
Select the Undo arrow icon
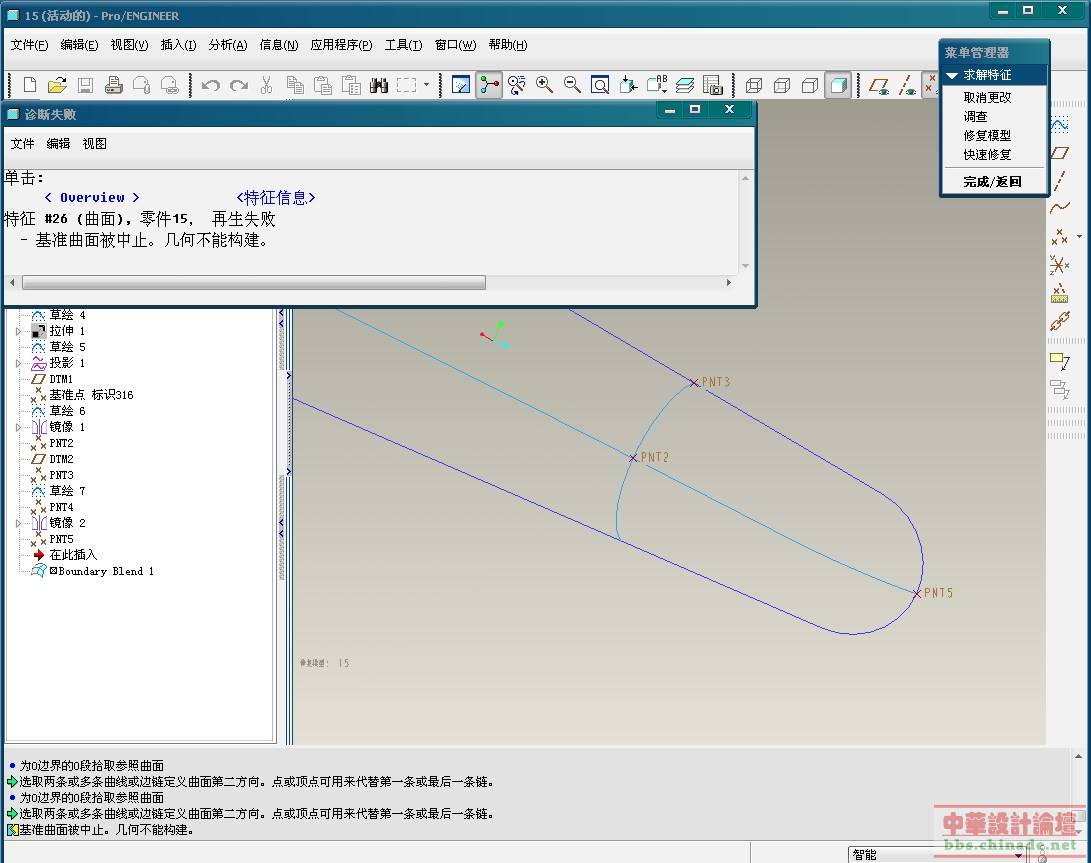tap(210, 85)
